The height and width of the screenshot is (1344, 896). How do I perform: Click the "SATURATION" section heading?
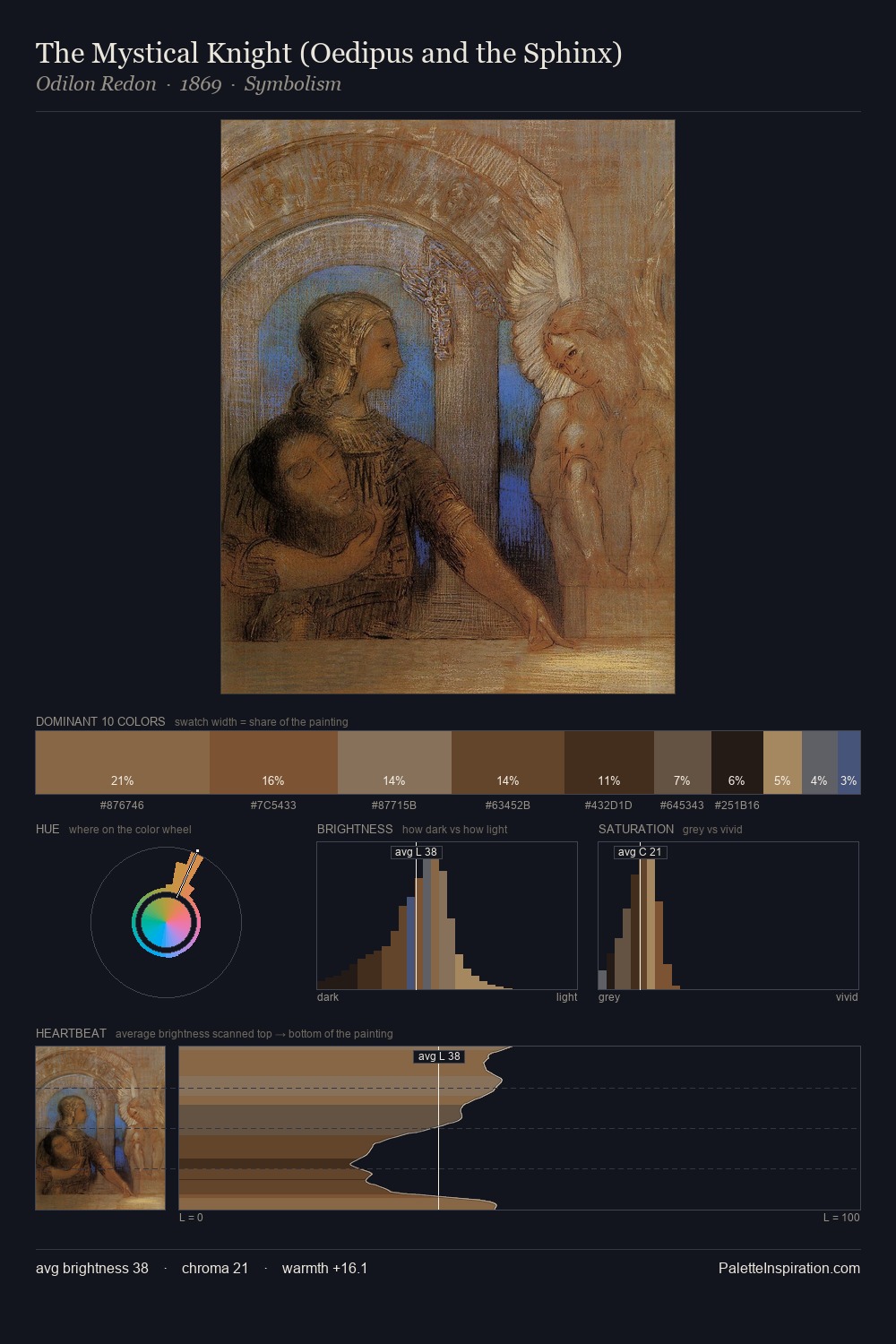[x=636, y=829]
